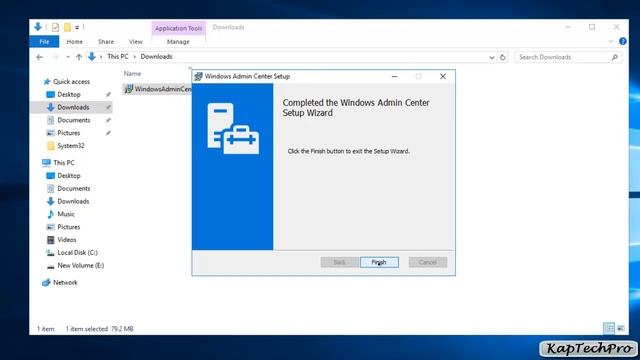This screenshot has width=640, height=360.
Task: Click the pin icon beside Quick access Pictures
Action: 108,133
